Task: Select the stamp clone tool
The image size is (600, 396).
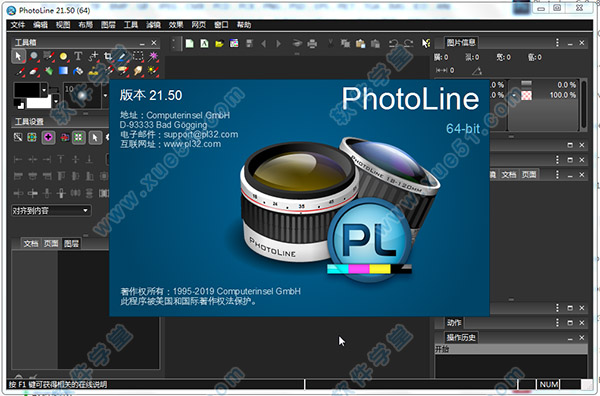Action: 93,71
